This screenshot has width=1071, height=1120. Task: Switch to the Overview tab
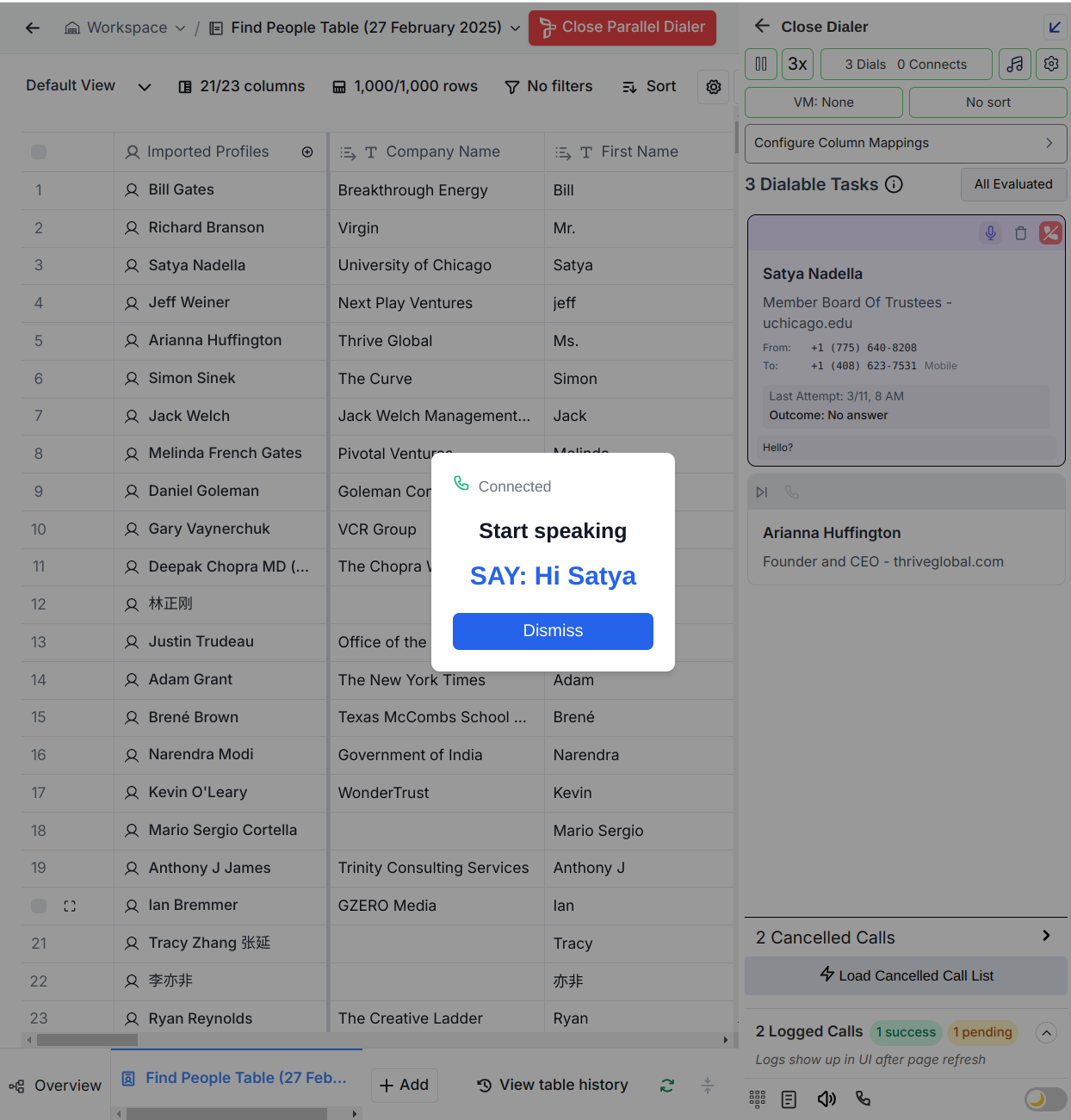(56, 1086)
